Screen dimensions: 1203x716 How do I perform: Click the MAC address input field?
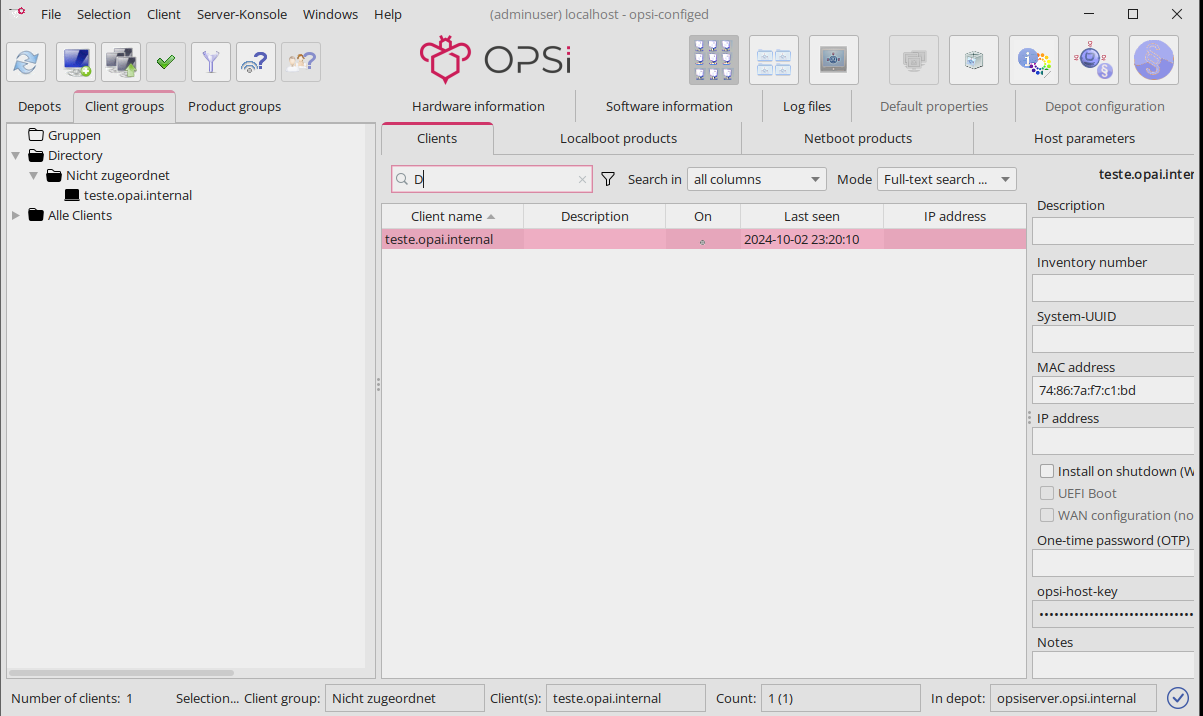pyautogui.click(x=1114, y=390)
